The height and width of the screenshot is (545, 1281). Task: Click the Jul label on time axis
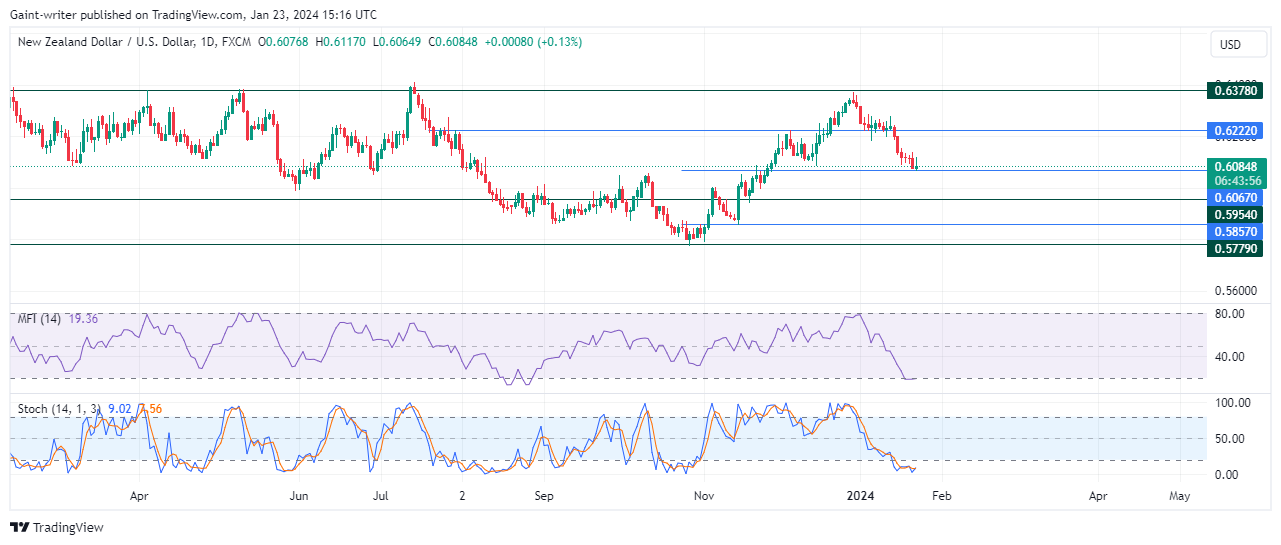379,495
